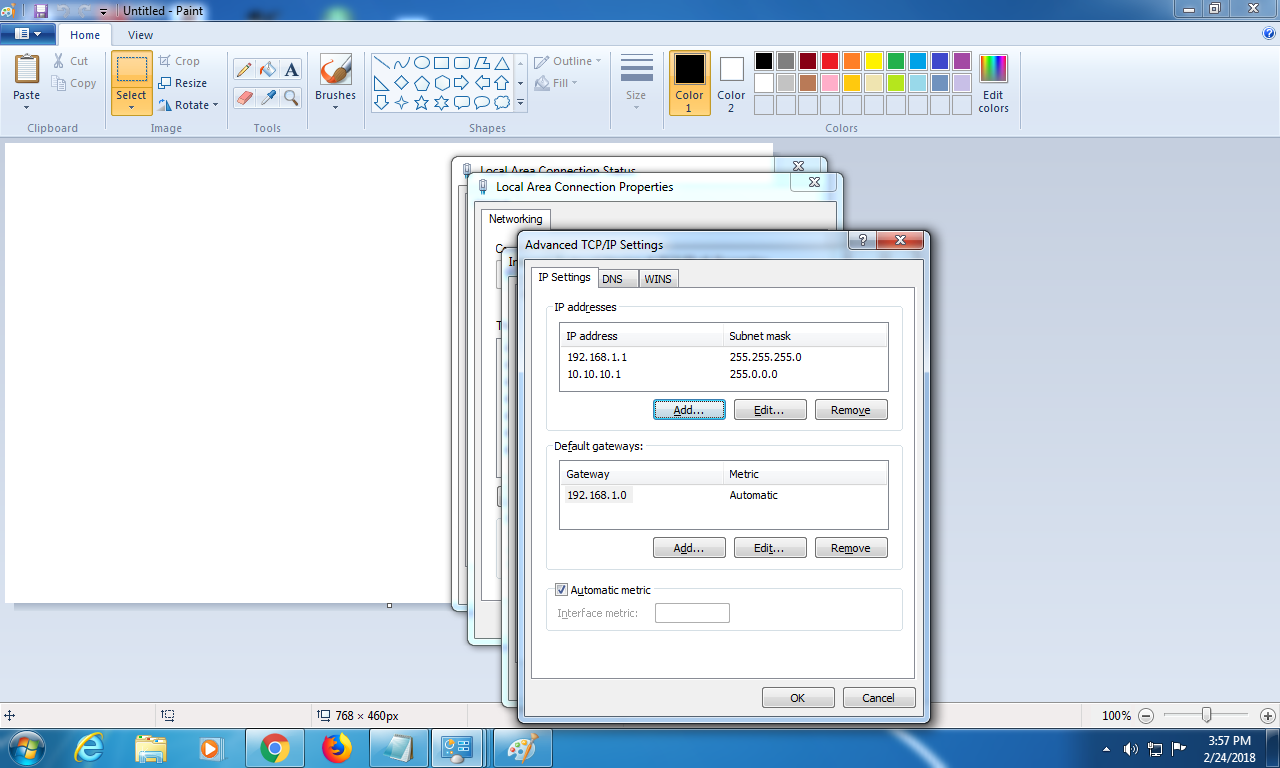Click the zoom in plus button
This screenshot has height=768, width=1280.
point(1267,716)
